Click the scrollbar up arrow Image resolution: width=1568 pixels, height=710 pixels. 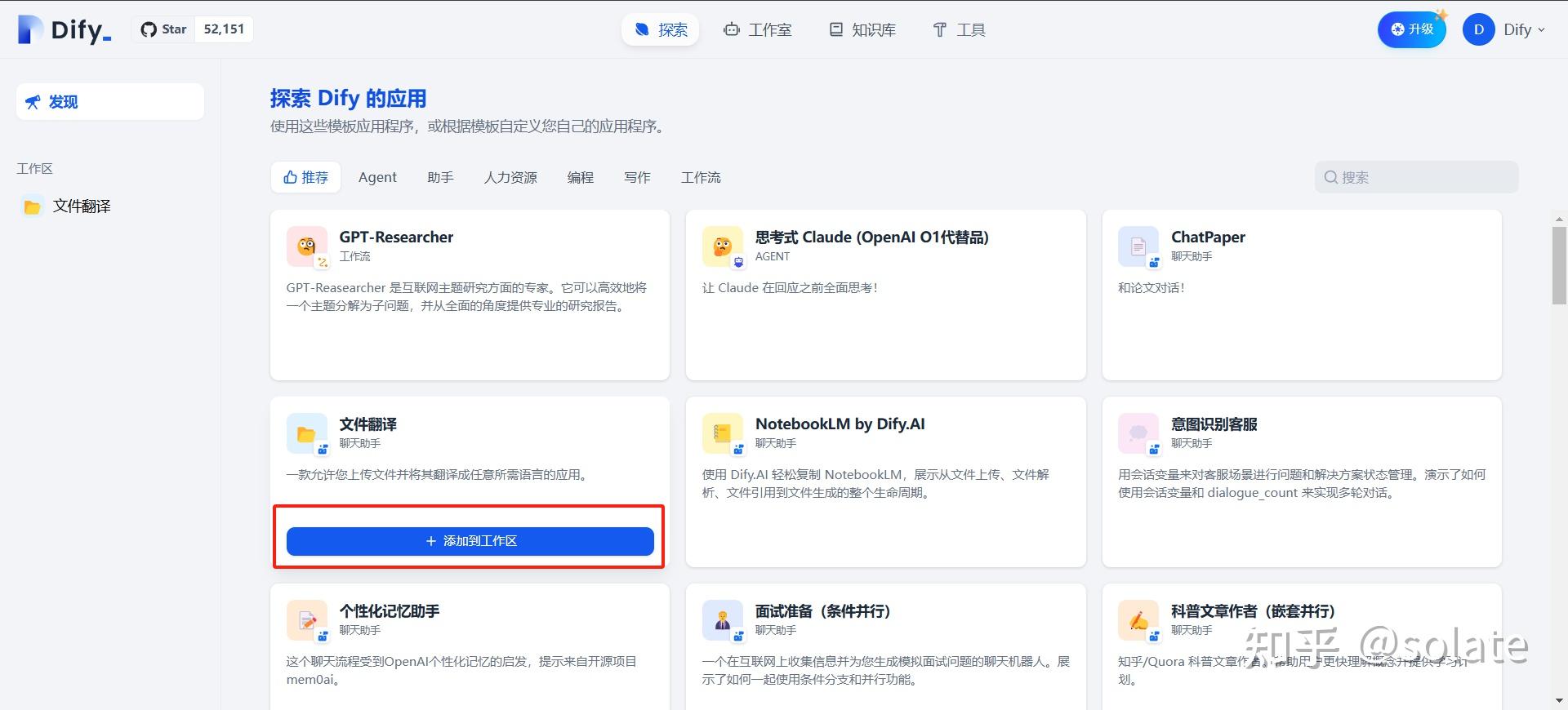click(1559, 219)
